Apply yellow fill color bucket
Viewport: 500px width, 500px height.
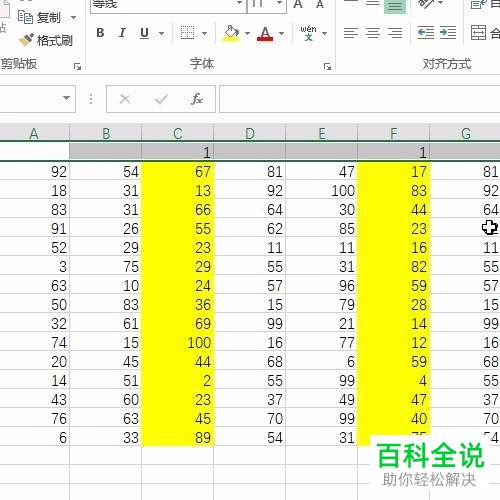[x=231, y=33]
